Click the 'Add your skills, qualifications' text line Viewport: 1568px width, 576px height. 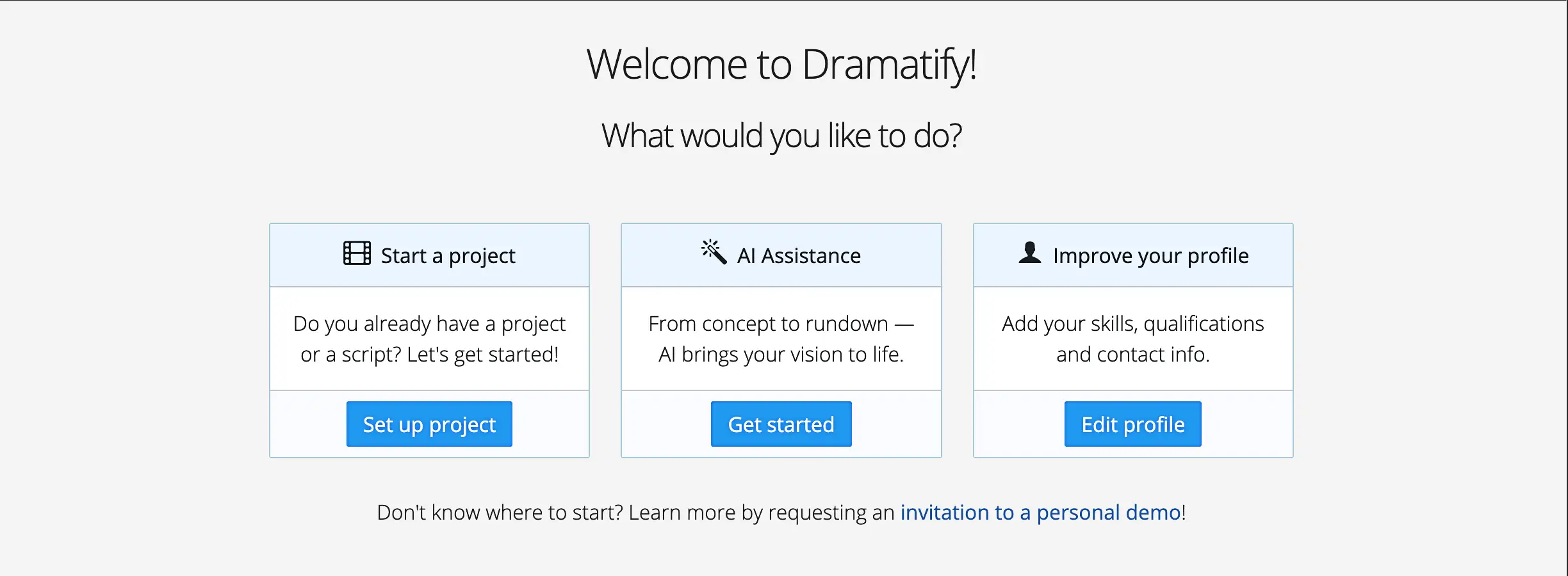(1132, 324)
